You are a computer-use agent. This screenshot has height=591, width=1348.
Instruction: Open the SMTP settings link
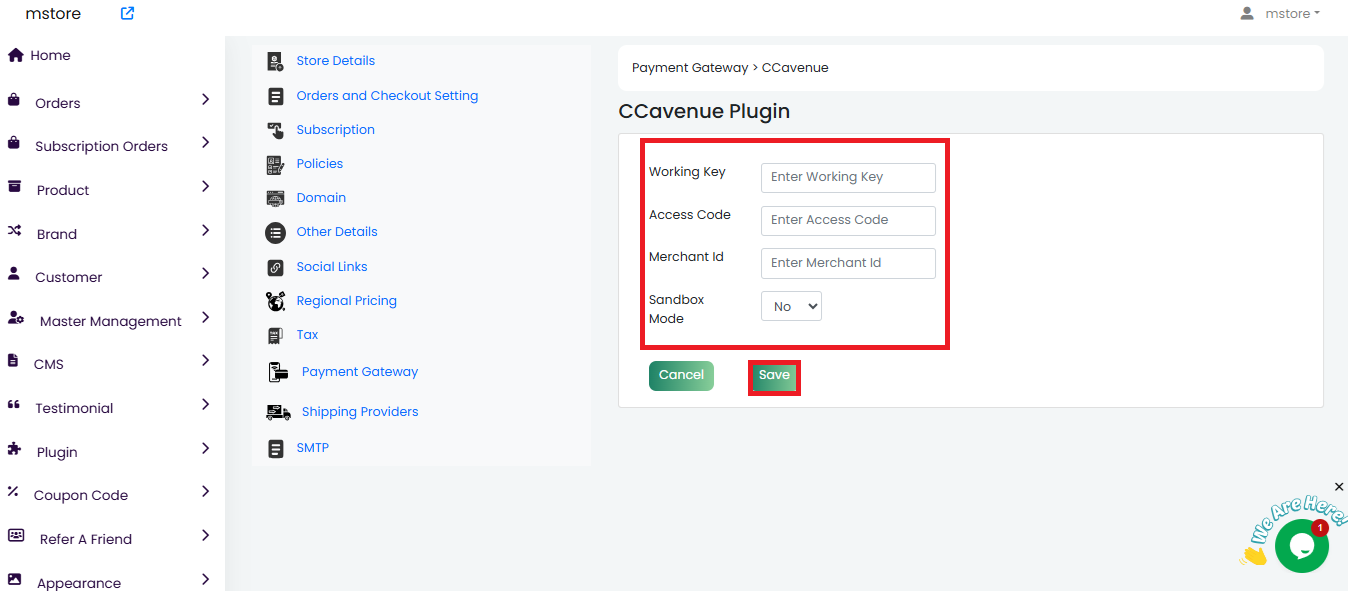[312, 448]
